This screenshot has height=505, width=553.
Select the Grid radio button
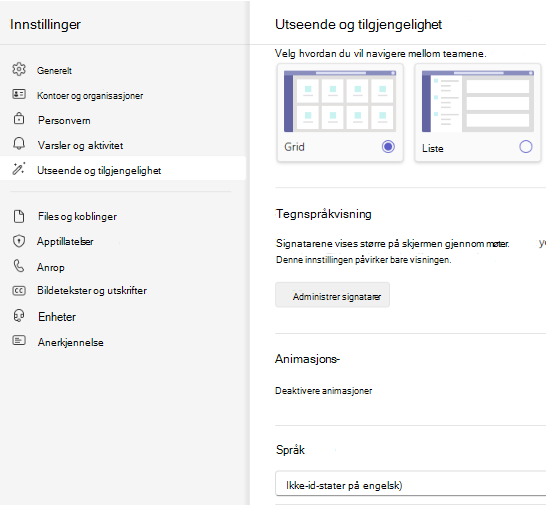pos(388,147)
